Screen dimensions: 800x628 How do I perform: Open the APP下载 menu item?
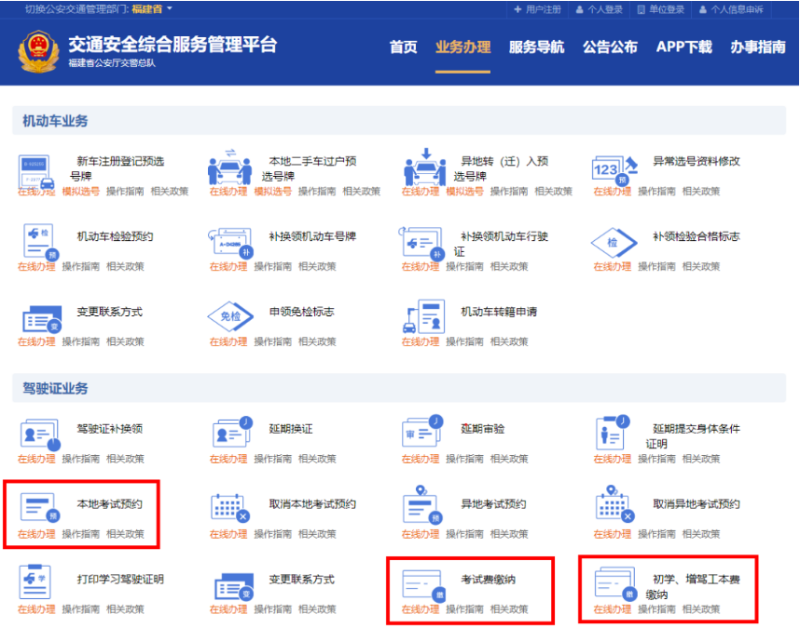coord(684,47)
